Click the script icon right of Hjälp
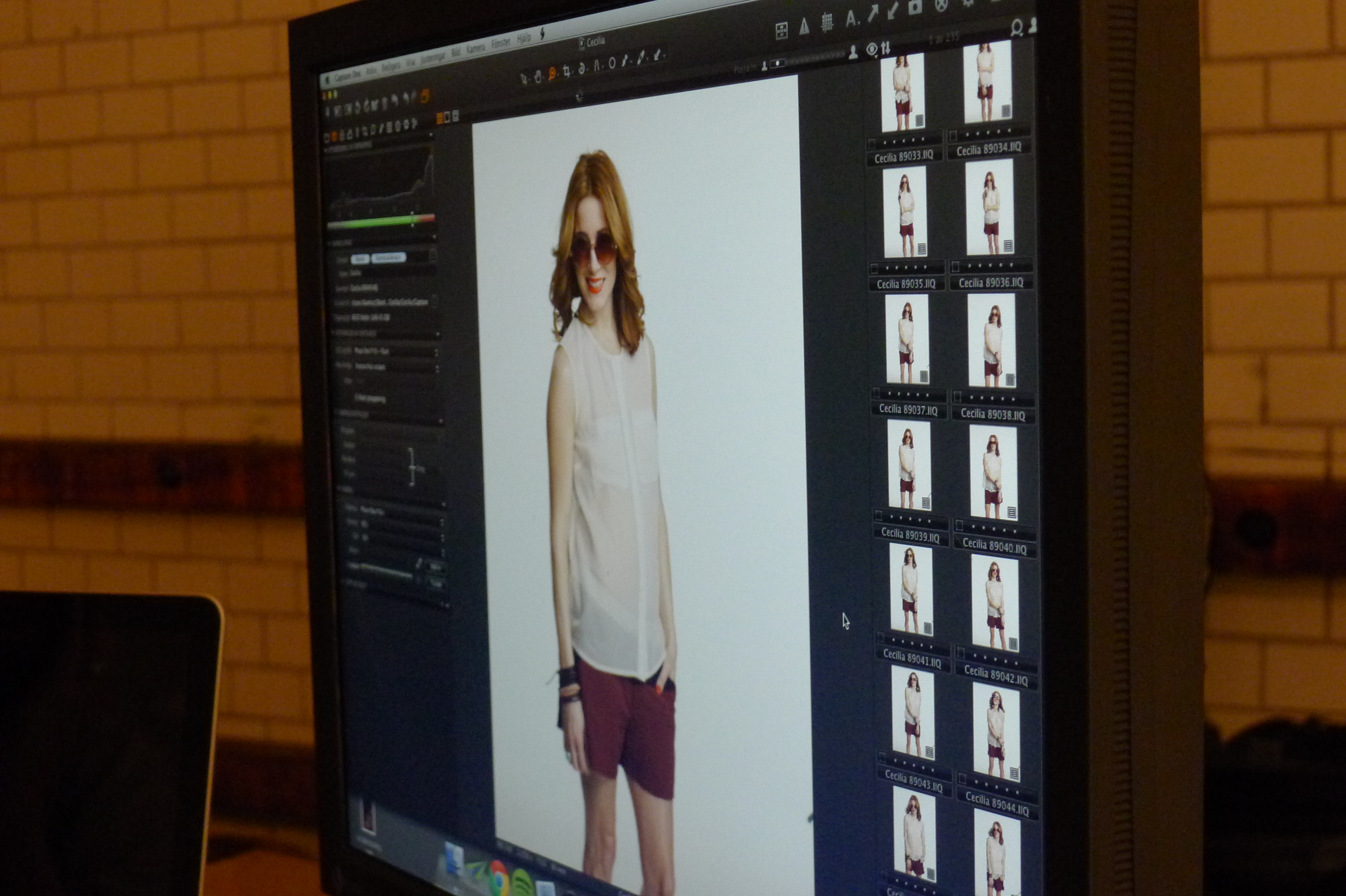The height and width of the screenshot is (896, 1346). 543,34
